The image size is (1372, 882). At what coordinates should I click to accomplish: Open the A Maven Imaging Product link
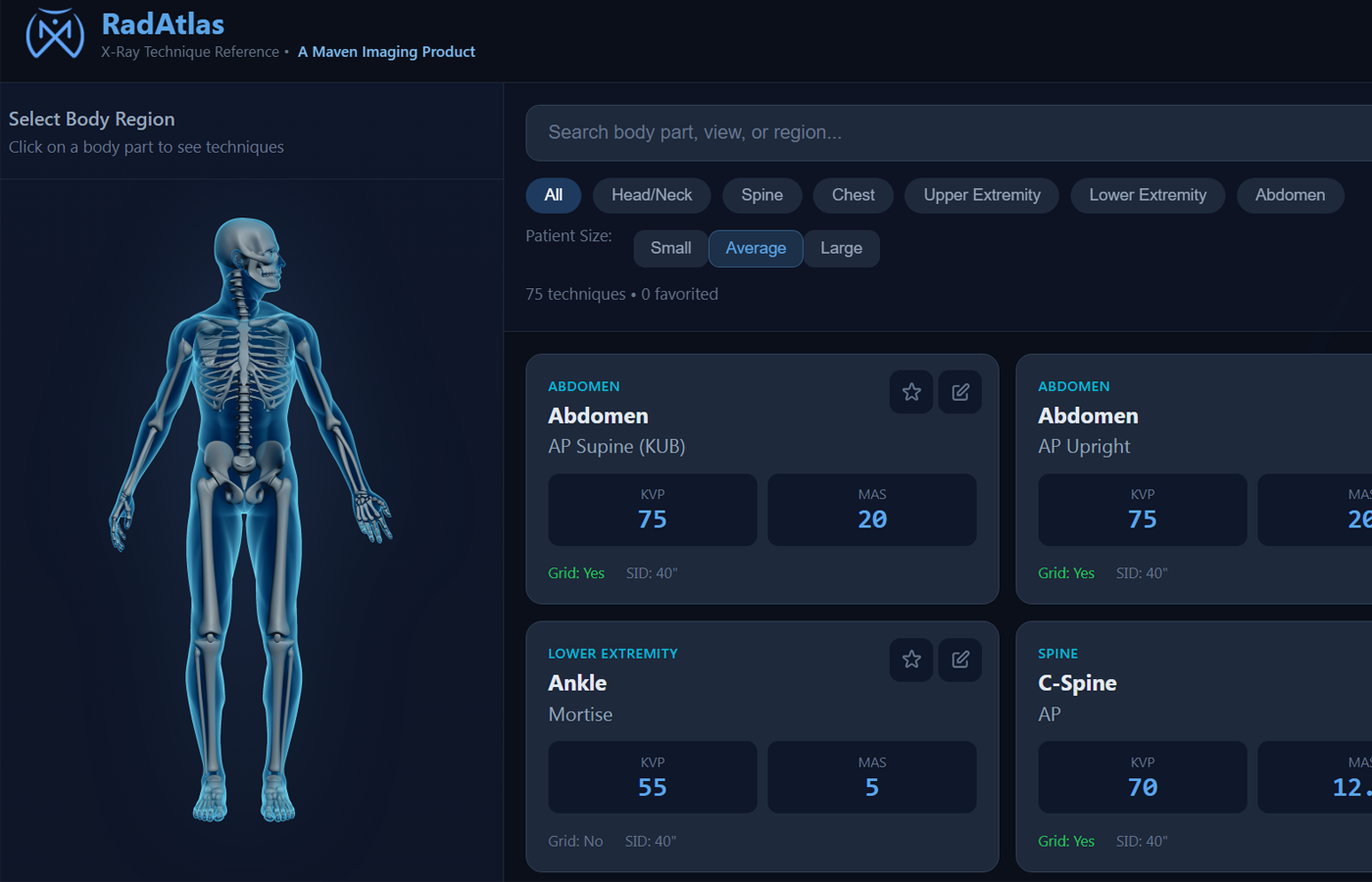tap(386, 51)
